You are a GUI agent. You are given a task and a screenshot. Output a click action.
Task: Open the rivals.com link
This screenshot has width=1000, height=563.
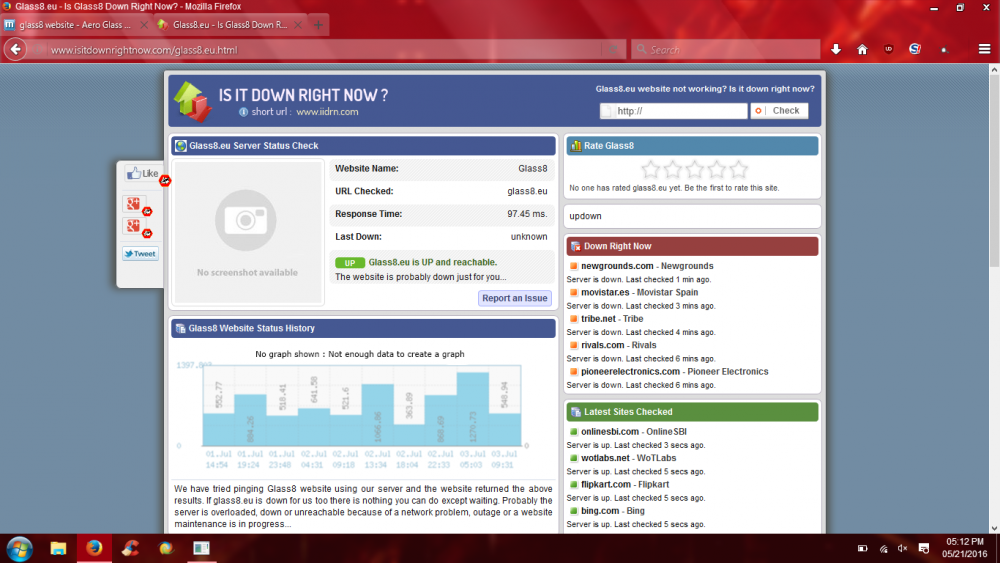603,345
